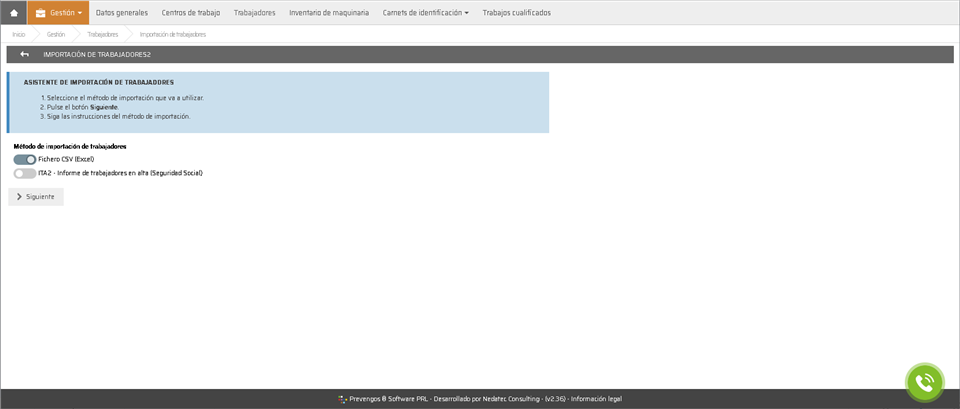Click 'Fichero CSV (Excel)' label
The width and height of the screenshot is (960, 409).
pos(66,159)
